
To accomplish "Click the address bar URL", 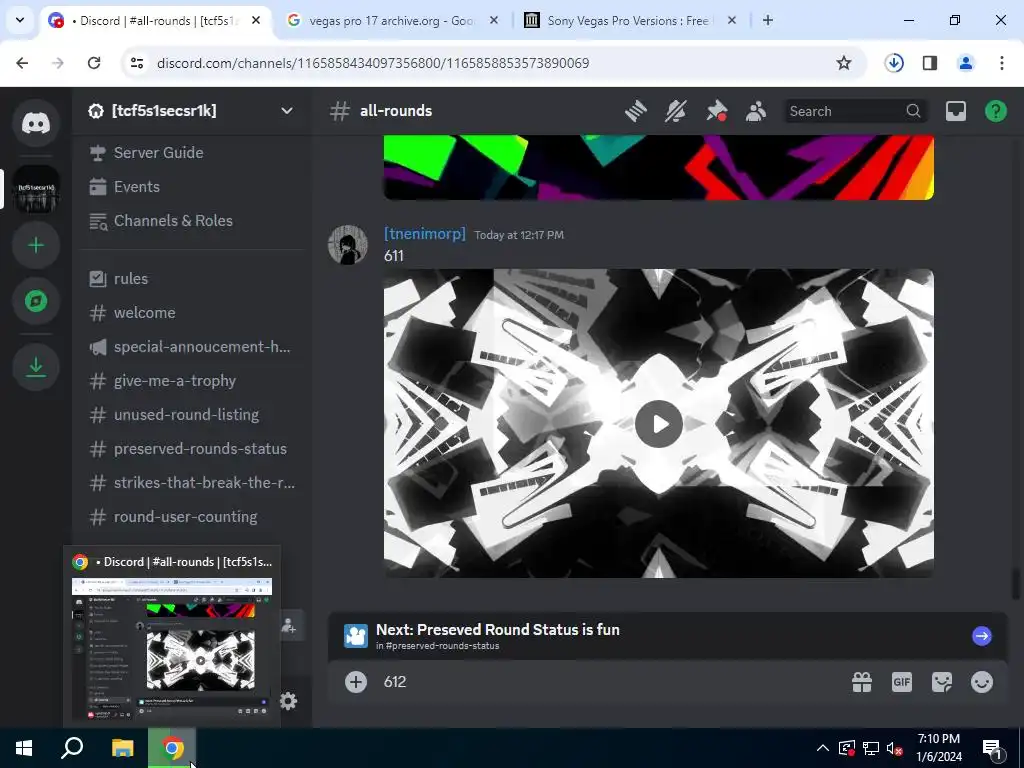I will (373, 63).
